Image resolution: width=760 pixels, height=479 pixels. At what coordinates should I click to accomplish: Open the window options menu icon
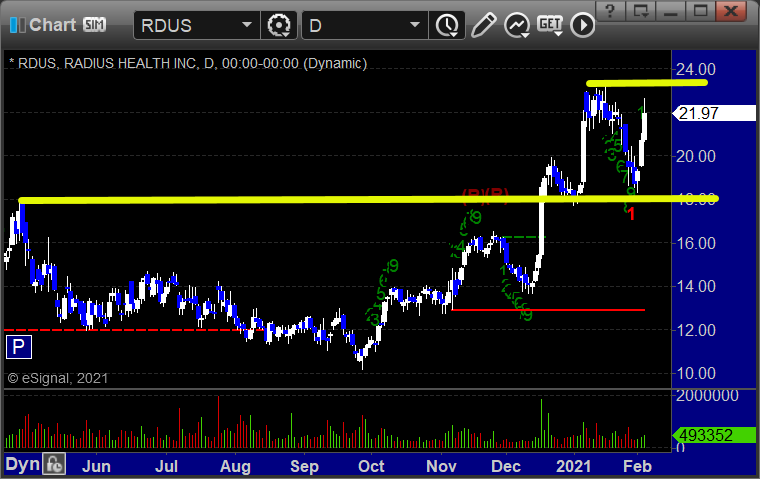pyautogui.click(x=641, y=10)
